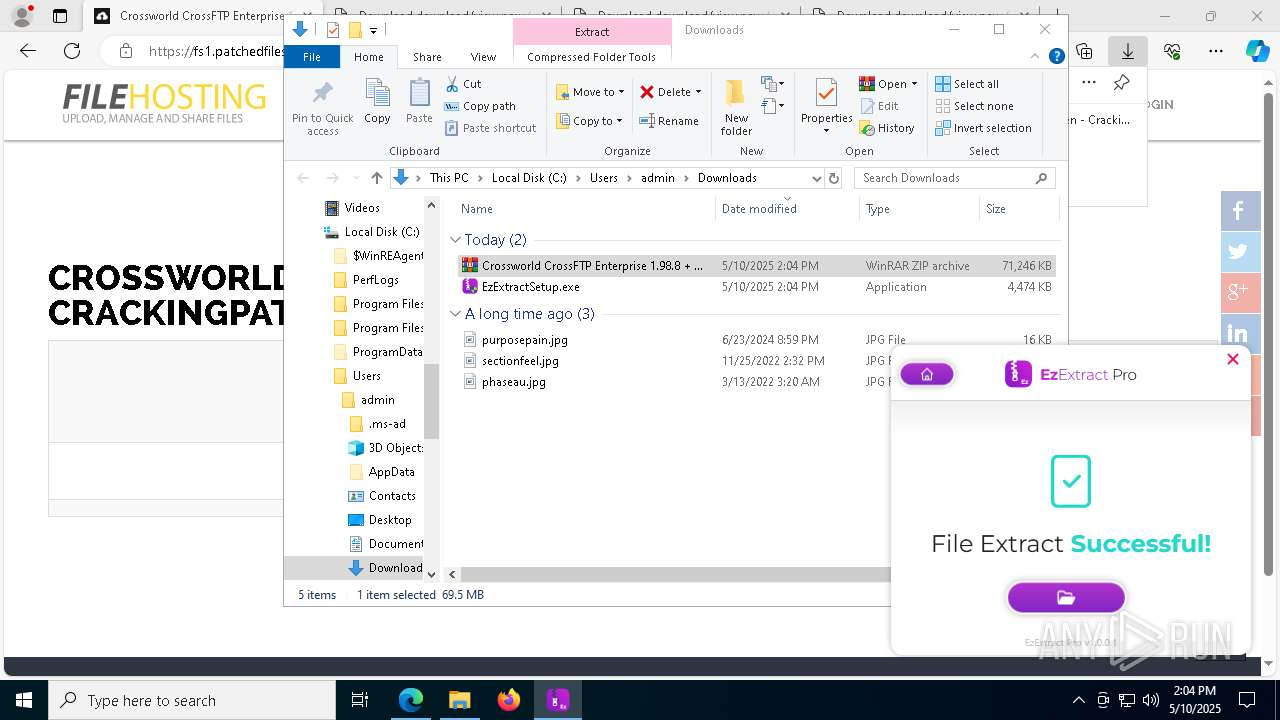Select sectionfeel.jpg file
The width and height of the screenshot is (1280, 720).
tap(756, 361)
